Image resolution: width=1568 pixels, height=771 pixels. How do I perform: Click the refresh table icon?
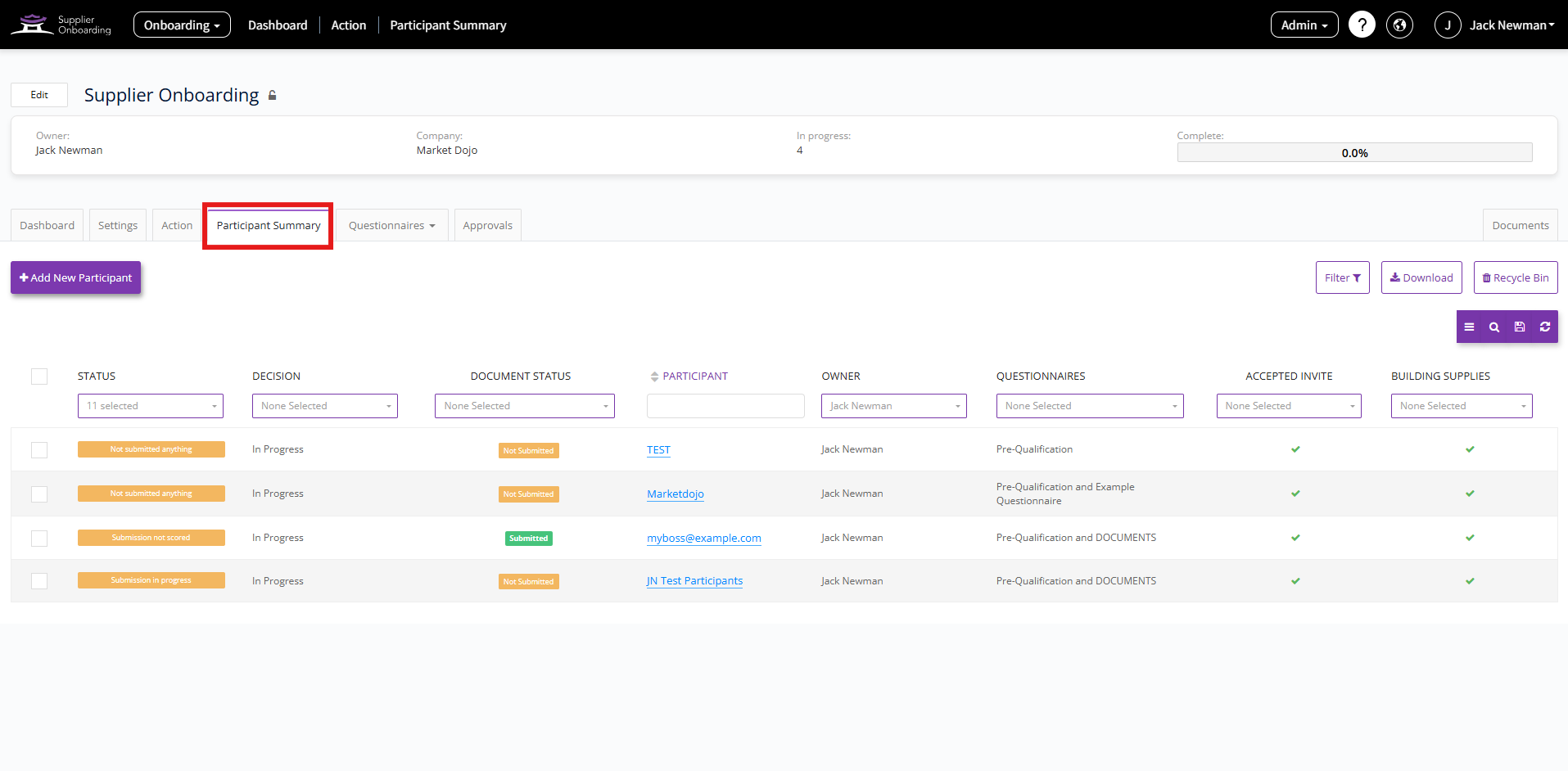coord(1545,327)
